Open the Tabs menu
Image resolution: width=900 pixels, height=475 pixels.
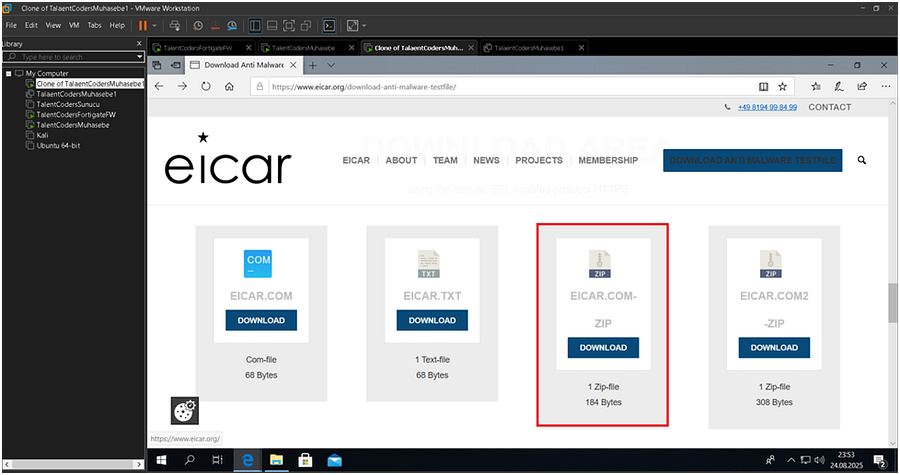[x=94, y=25]
